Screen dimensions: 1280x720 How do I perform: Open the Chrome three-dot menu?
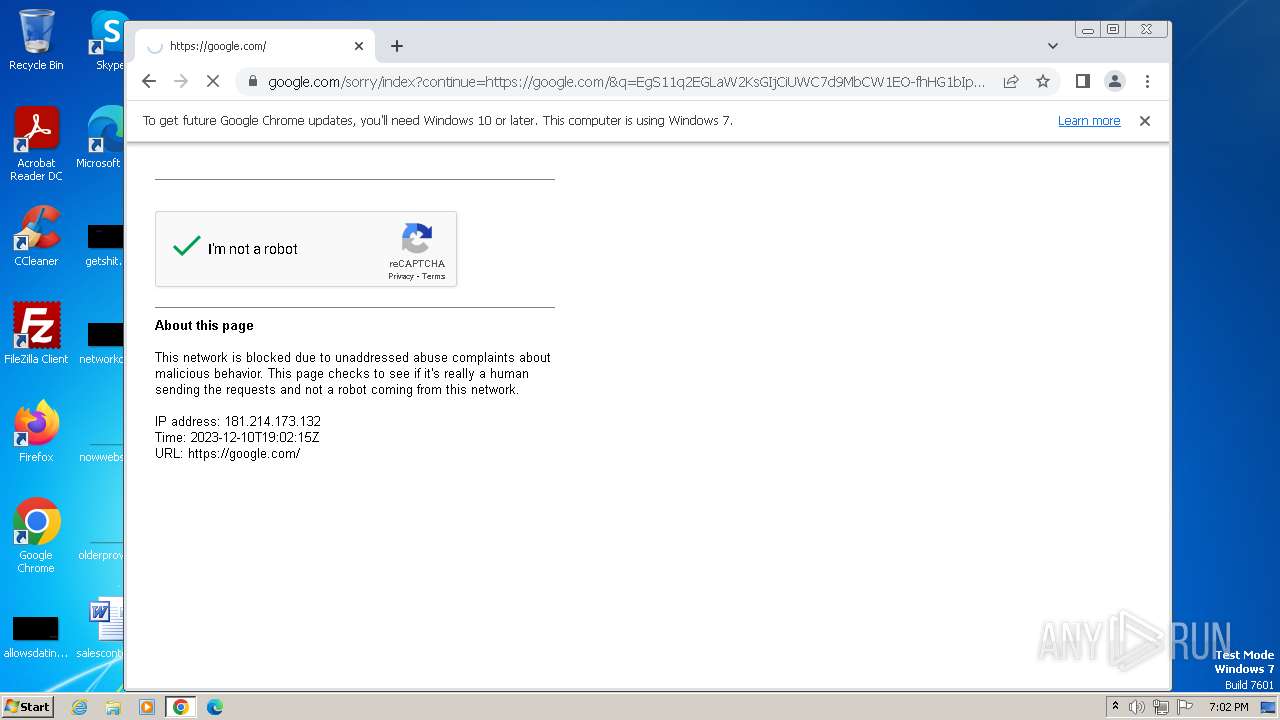tap(1147, 81)
